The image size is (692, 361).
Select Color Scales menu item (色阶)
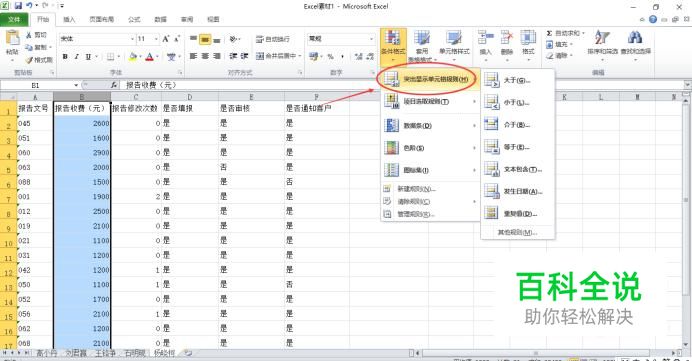pyautogui.click(x=430, y=148)
